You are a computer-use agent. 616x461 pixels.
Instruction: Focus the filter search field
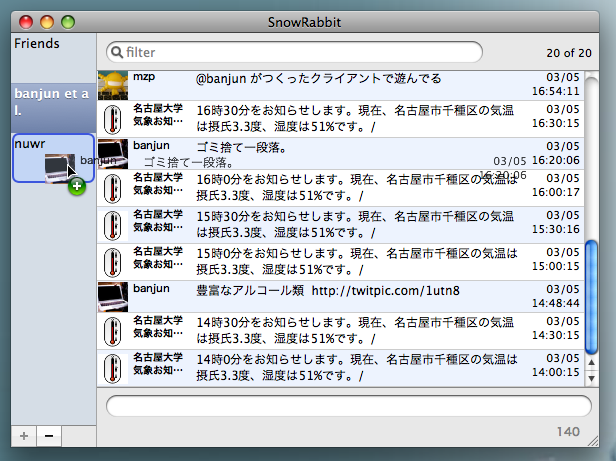point(294,52)
